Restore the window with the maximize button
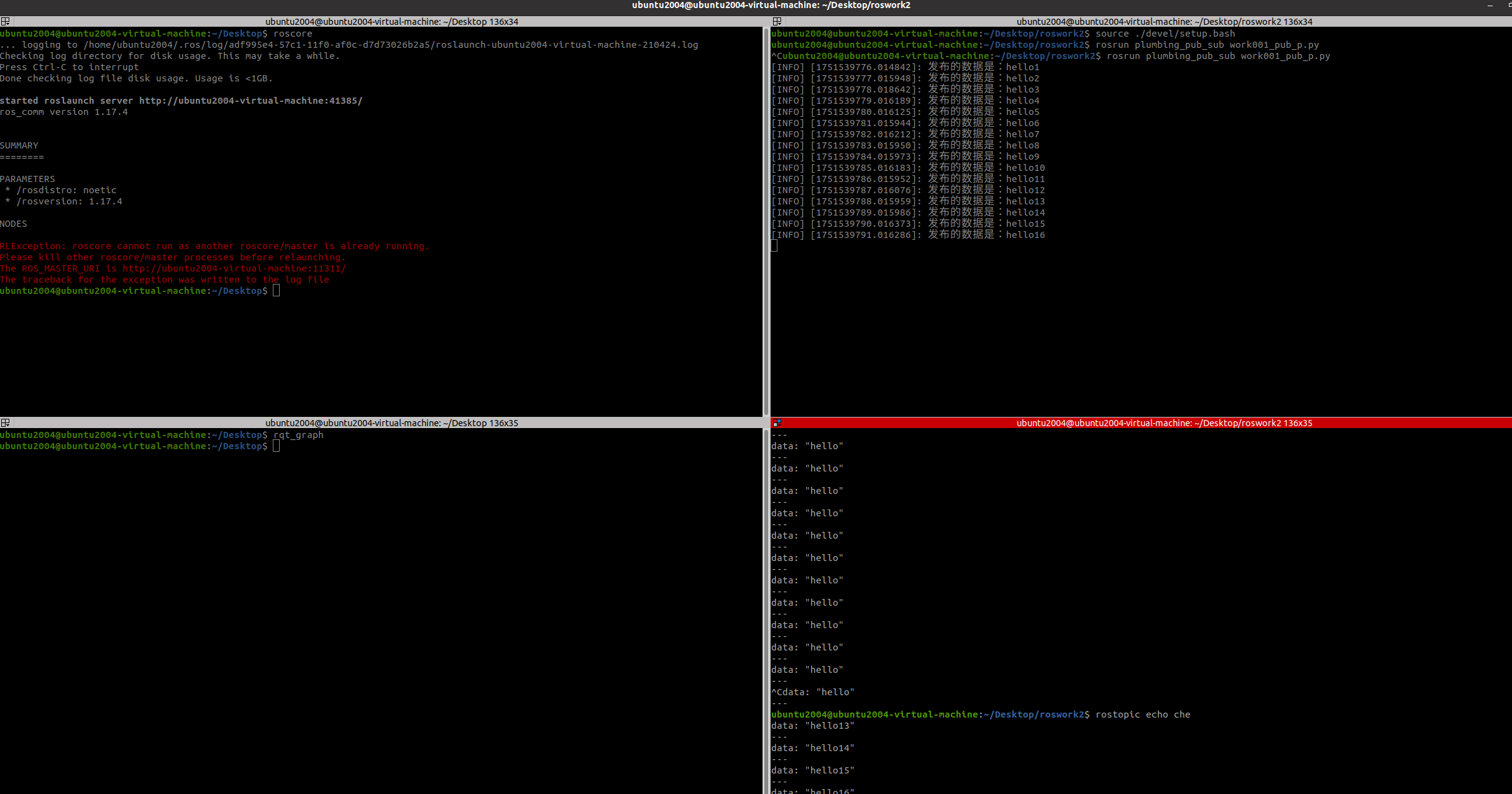The image size is (1512, 794). 1509,5
